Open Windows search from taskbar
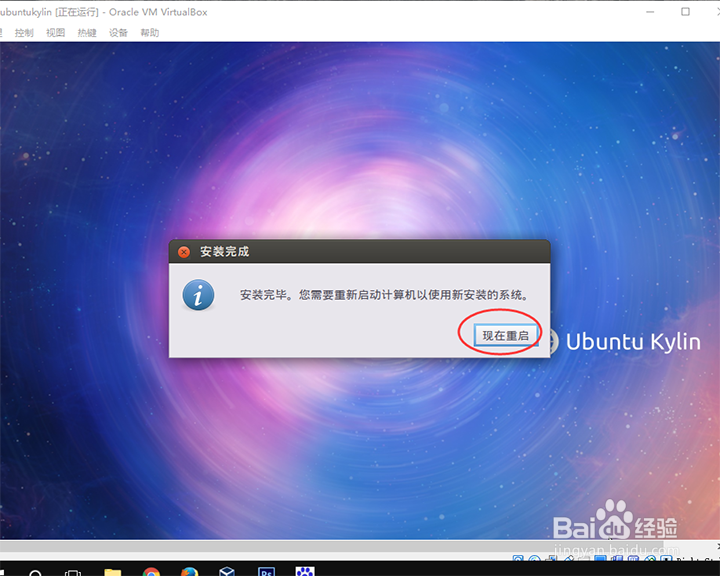This screenshot has width=720, height=576. [35, 572]
